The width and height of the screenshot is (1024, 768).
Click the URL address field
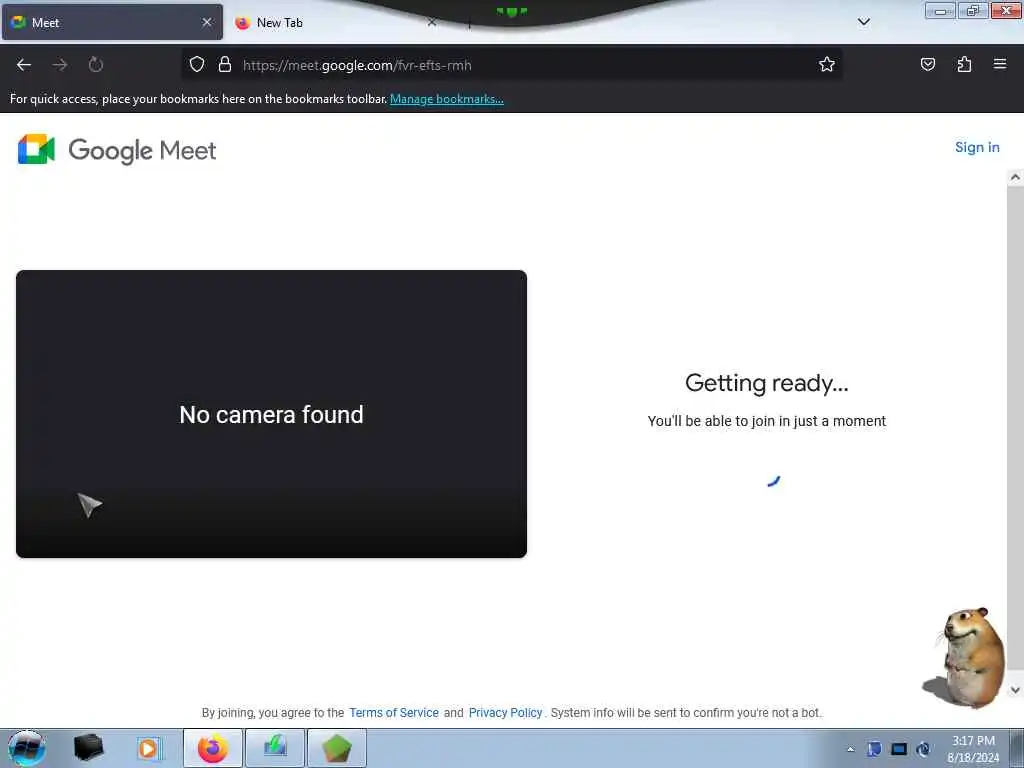[x=511, y=65]
